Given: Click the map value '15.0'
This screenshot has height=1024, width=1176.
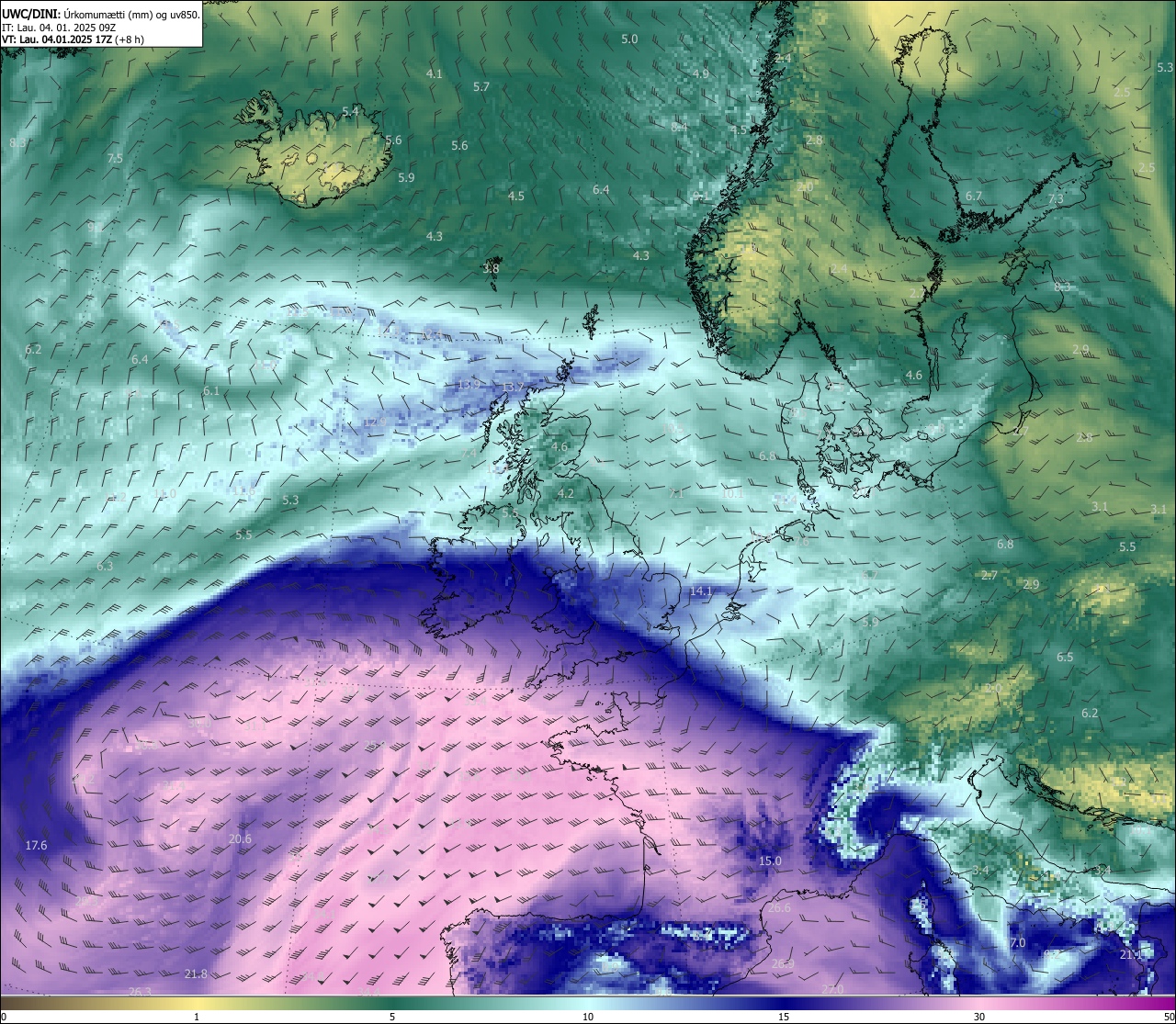Looking at the screenshot, I should tap(770, 861).
